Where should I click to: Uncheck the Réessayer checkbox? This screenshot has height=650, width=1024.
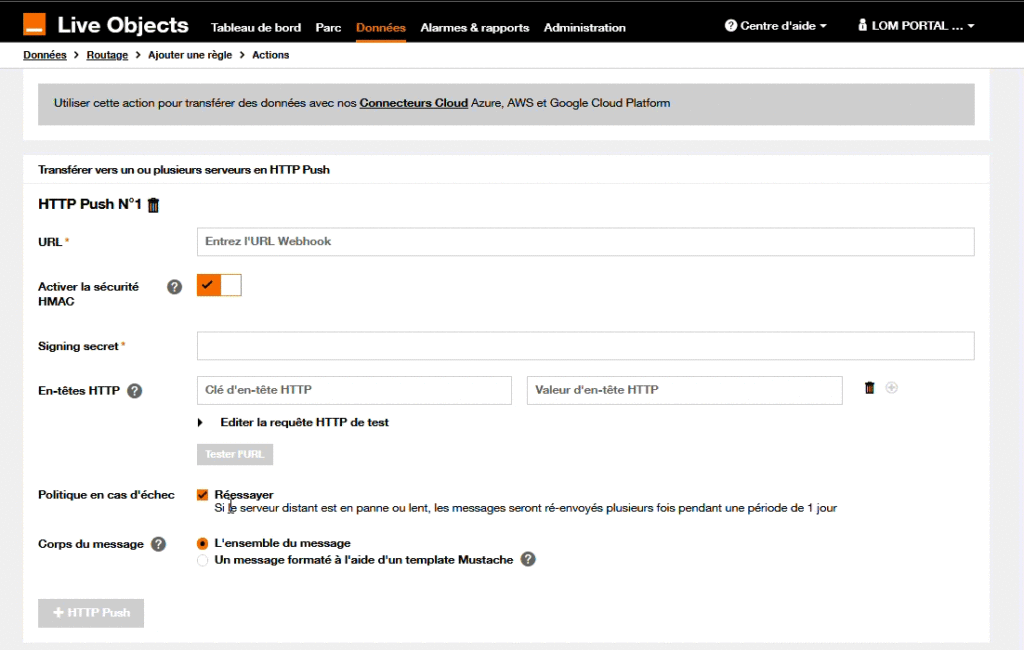(203, 495)
